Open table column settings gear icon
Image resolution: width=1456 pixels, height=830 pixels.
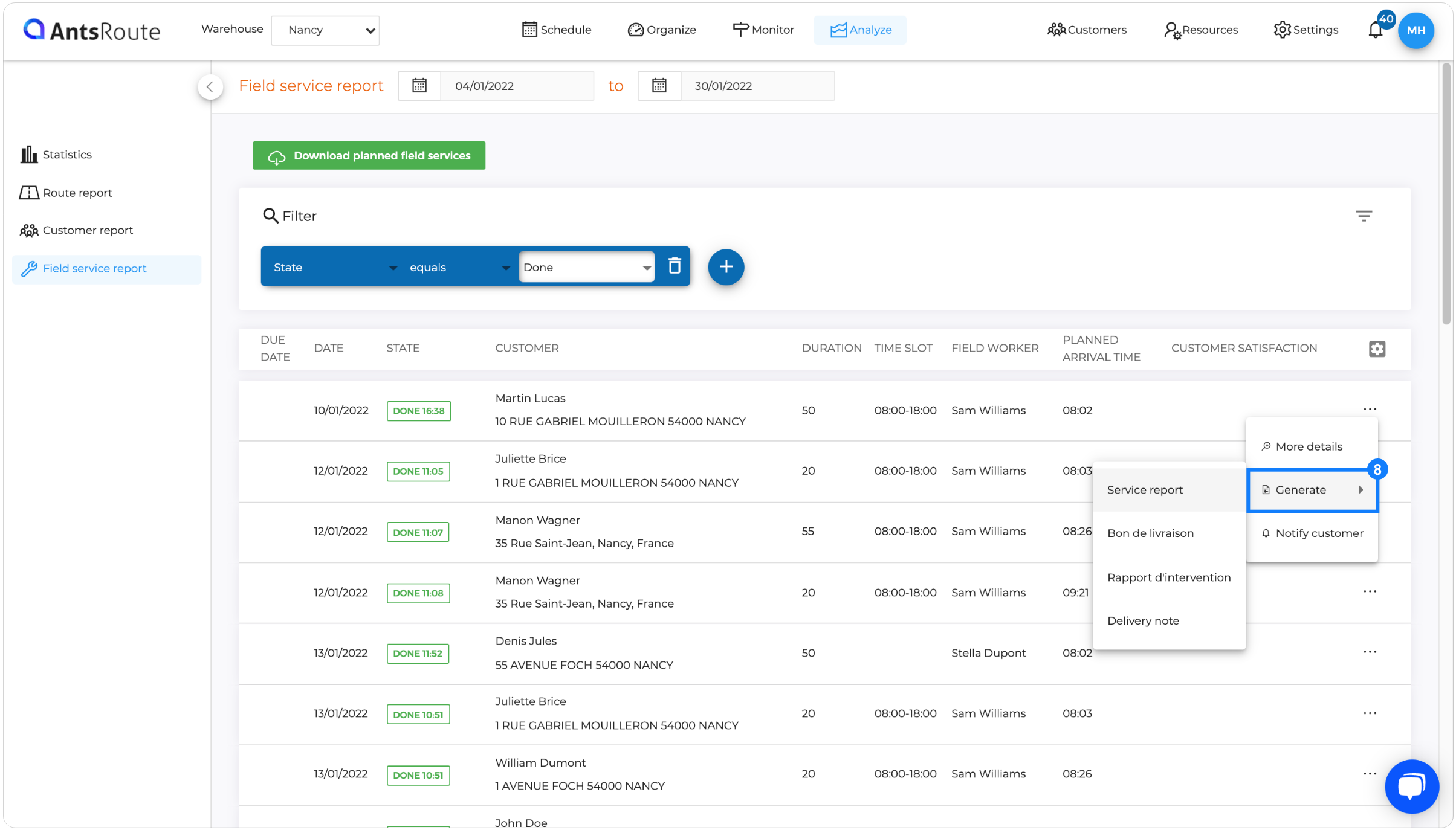click(1377, 349)
